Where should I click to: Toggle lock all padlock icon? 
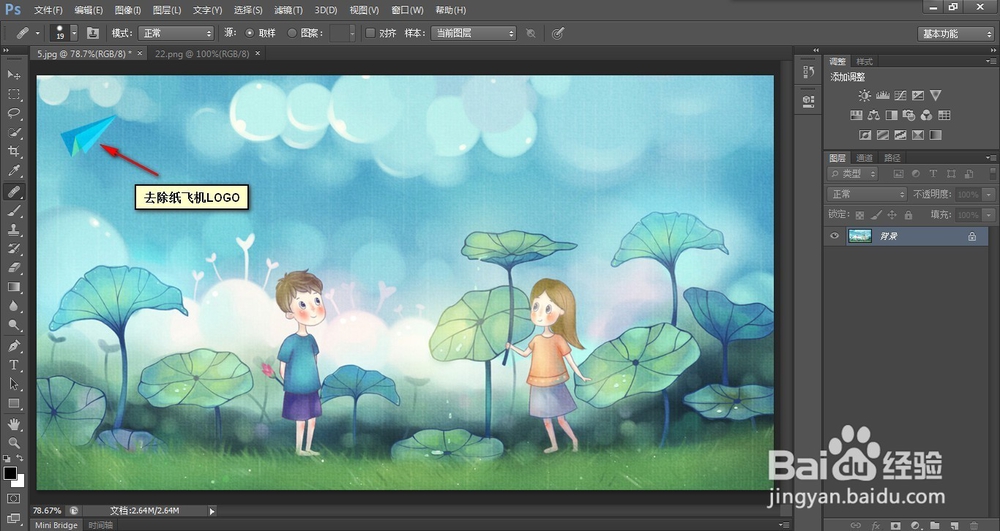click(908, 215)
